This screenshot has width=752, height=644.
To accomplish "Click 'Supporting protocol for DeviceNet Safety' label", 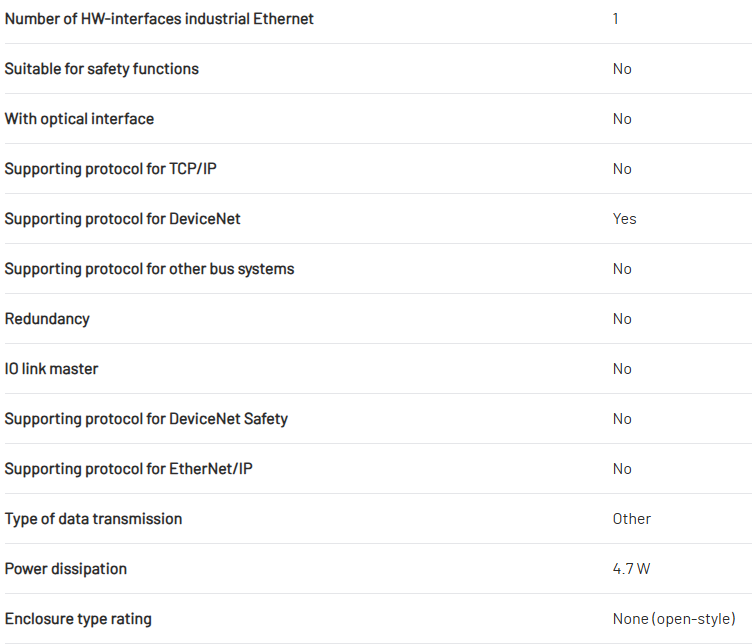I will click(146, 419).
